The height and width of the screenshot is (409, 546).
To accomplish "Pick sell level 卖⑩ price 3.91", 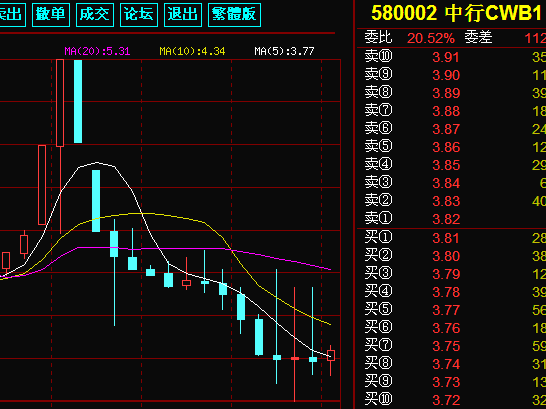I will coord(446,57).
